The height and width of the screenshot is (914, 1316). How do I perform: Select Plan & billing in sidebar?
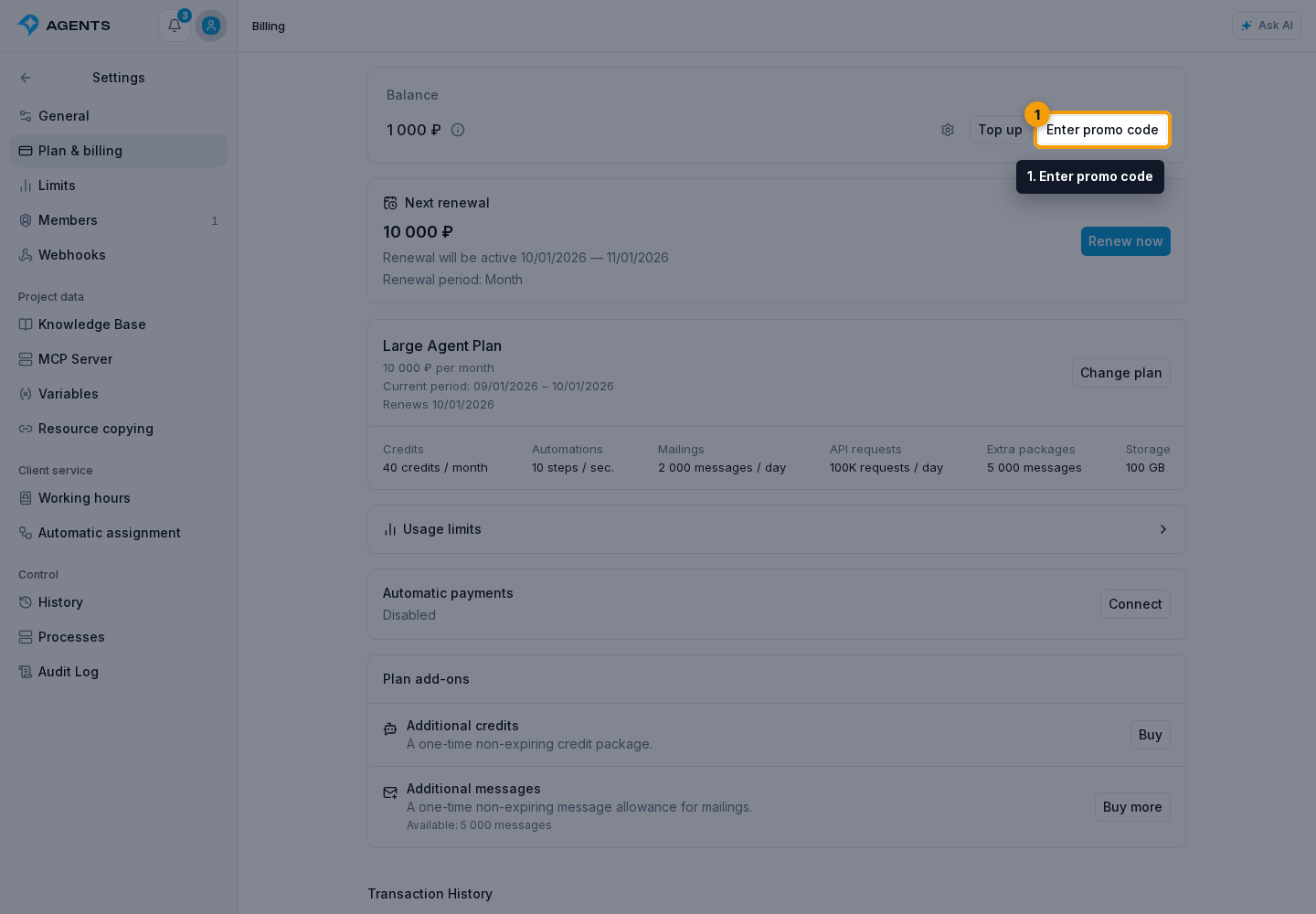118,151
